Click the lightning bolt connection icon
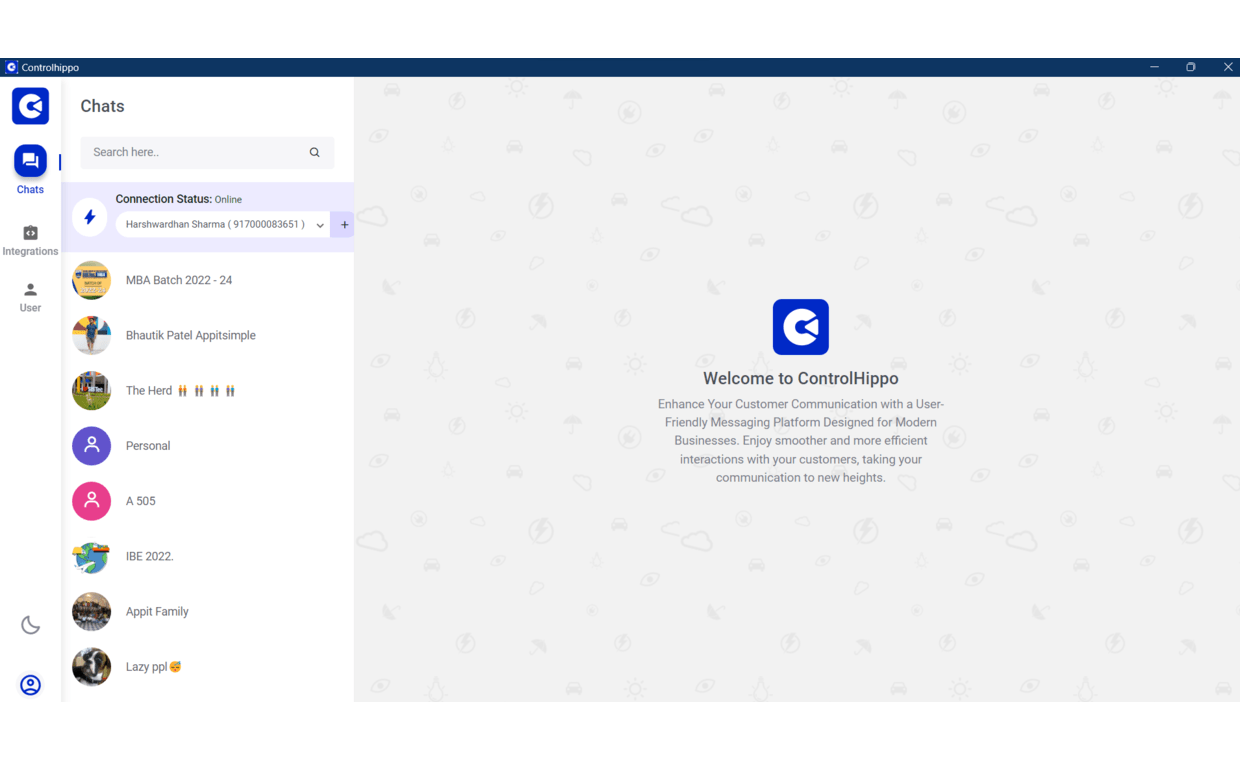The width and height of the screenshot is (1240, 760). click(90, 217)
